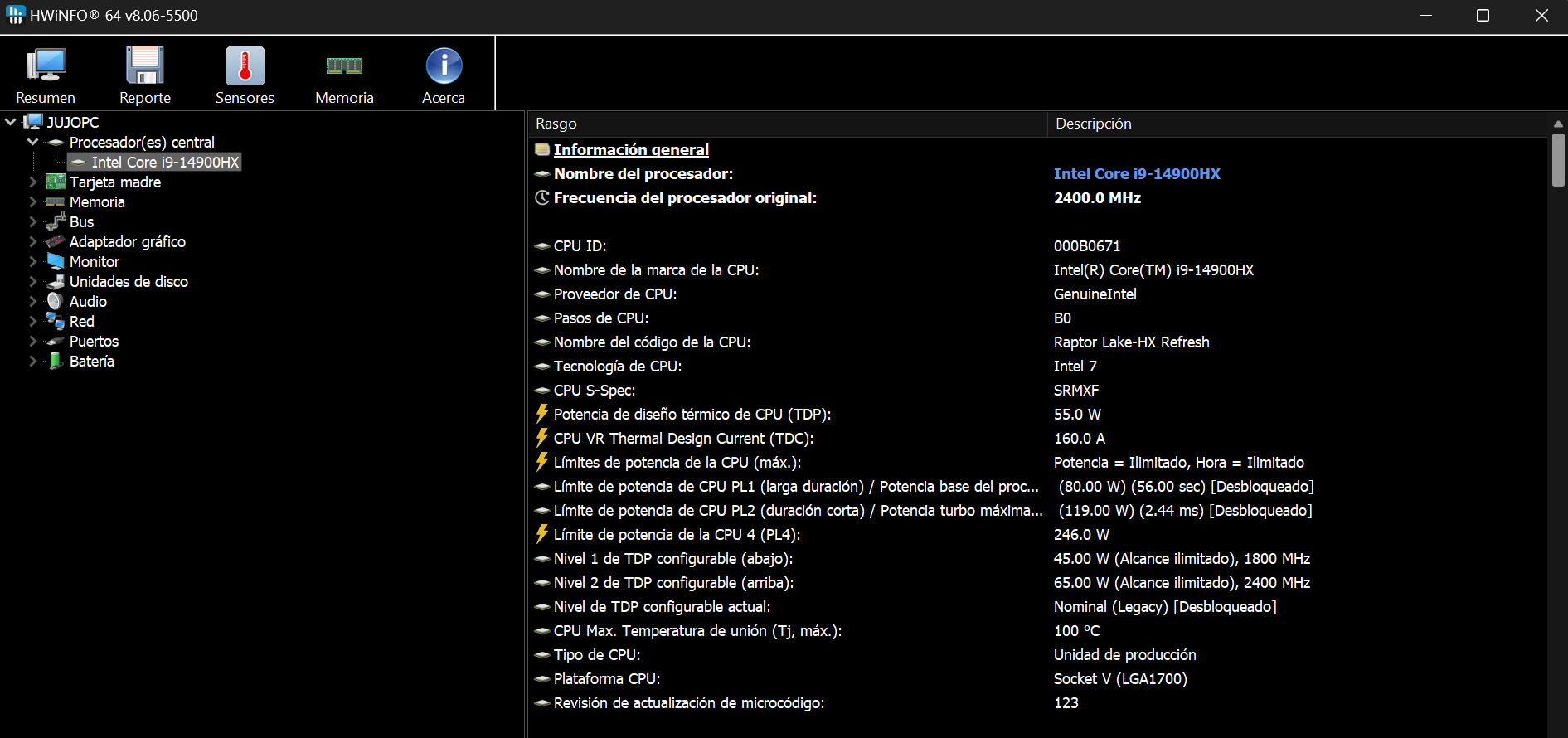Image resolution: width=1568 pixels, height=738 pixels.
Task: Expand the Unidades de disco node
Action: 33,281
